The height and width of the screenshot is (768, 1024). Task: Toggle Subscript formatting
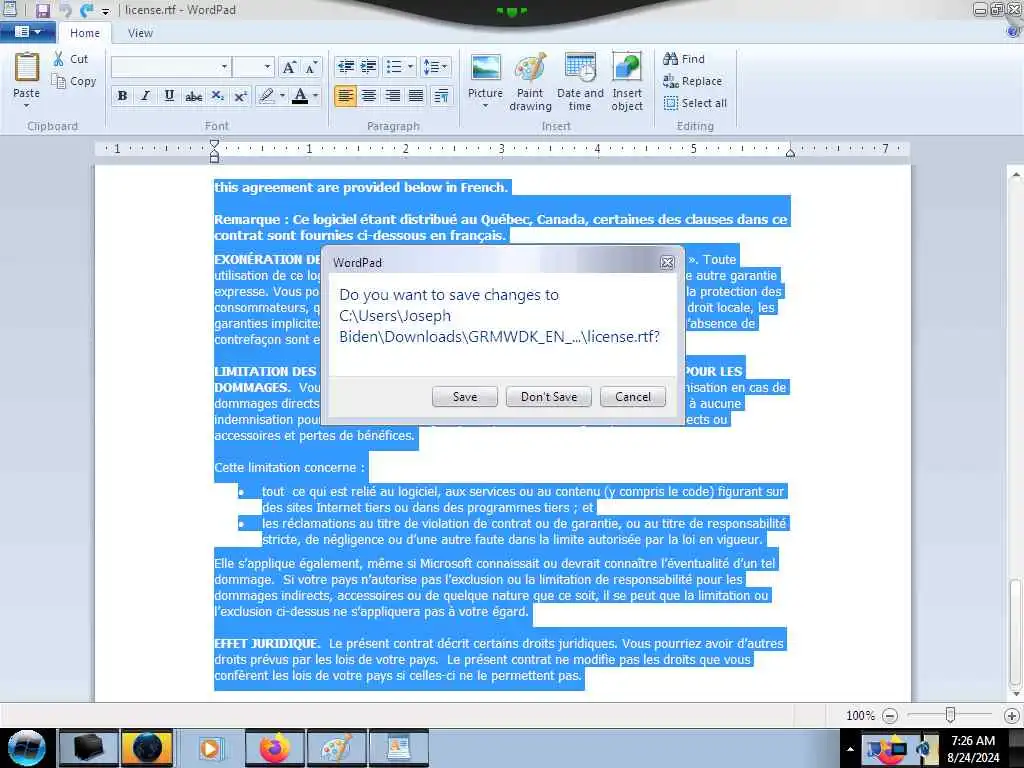217,96
